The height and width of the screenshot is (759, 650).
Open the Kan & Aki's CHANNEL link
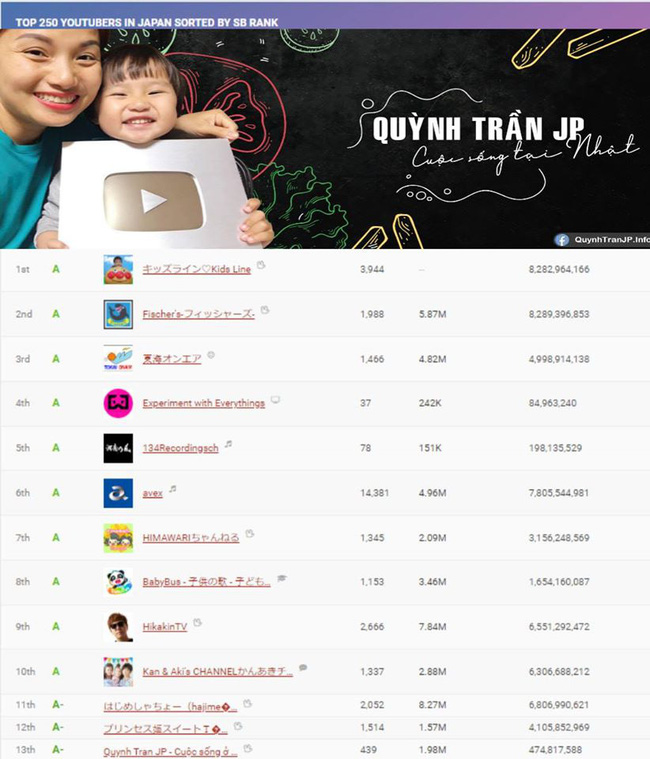point(217,672)
